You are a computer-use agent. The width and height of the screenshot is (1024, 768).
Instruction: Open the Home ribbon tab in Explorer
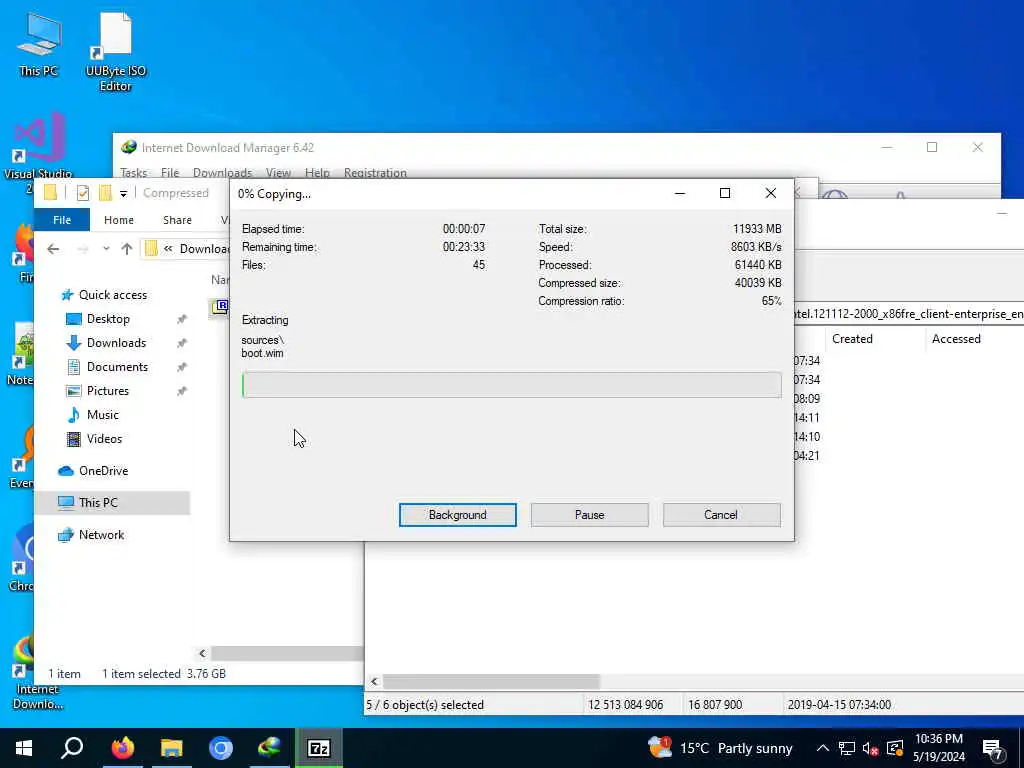119,220
